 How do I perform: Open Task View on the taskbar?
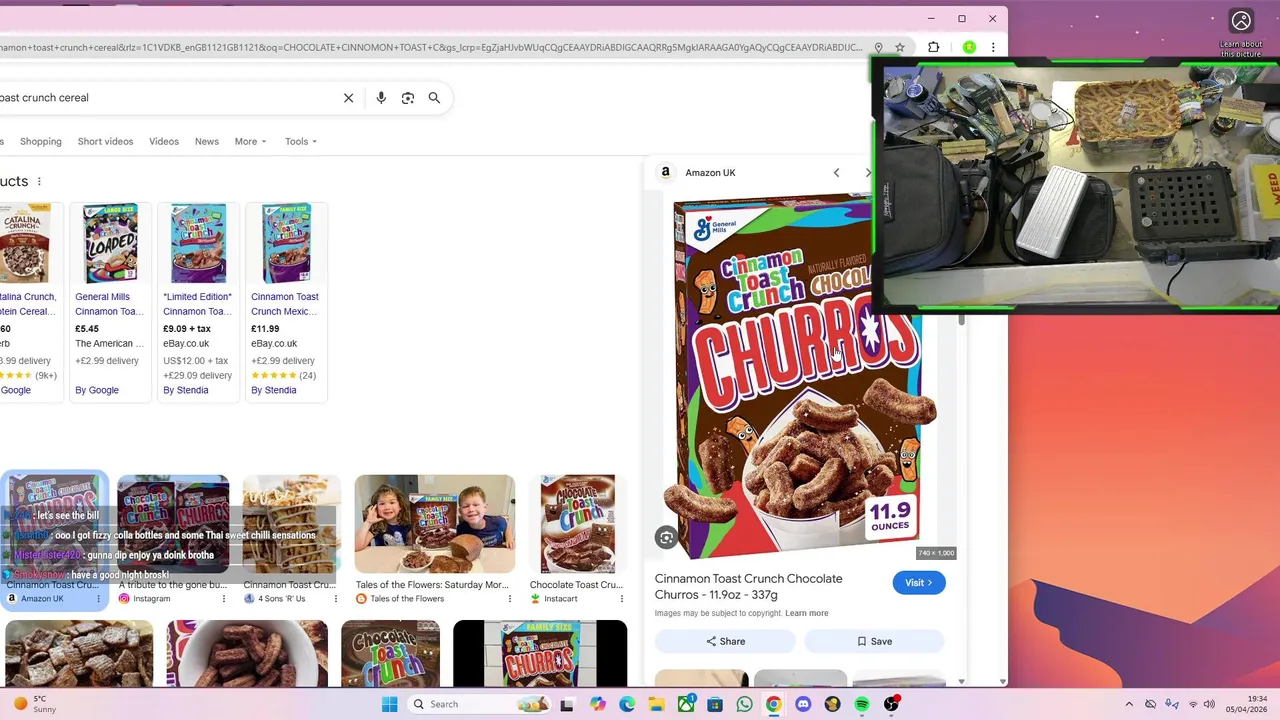pyautogui.click(x=567, y=704)
